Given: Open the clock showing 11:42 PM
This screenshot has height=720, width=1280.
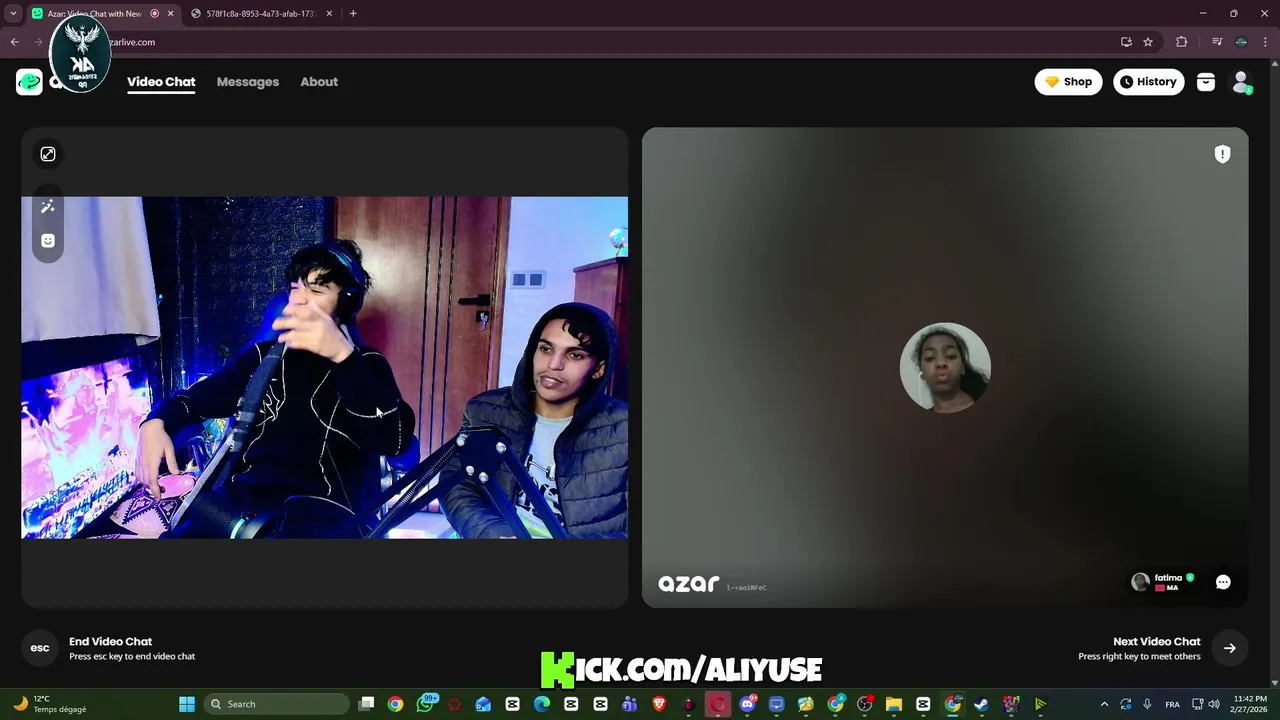Looking at the screenshot, I should coord(1250,704).
